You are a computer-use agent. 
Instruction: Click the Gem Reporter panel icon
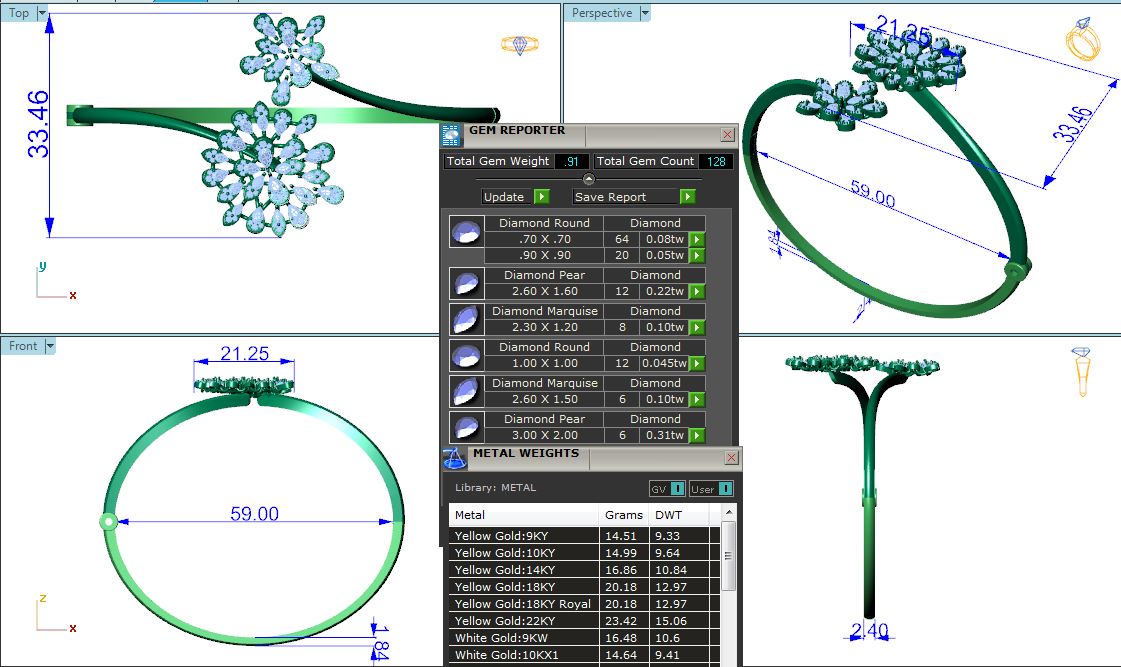[452, 136]
